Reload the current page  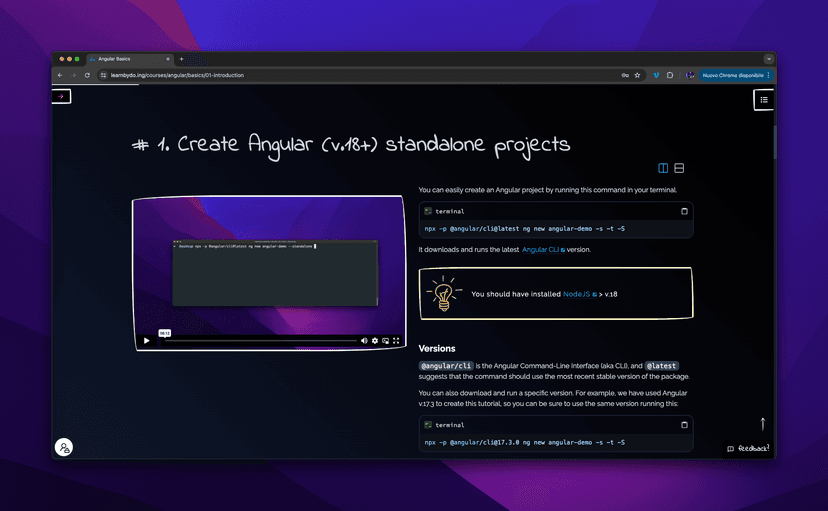click(x=87, y=75)
